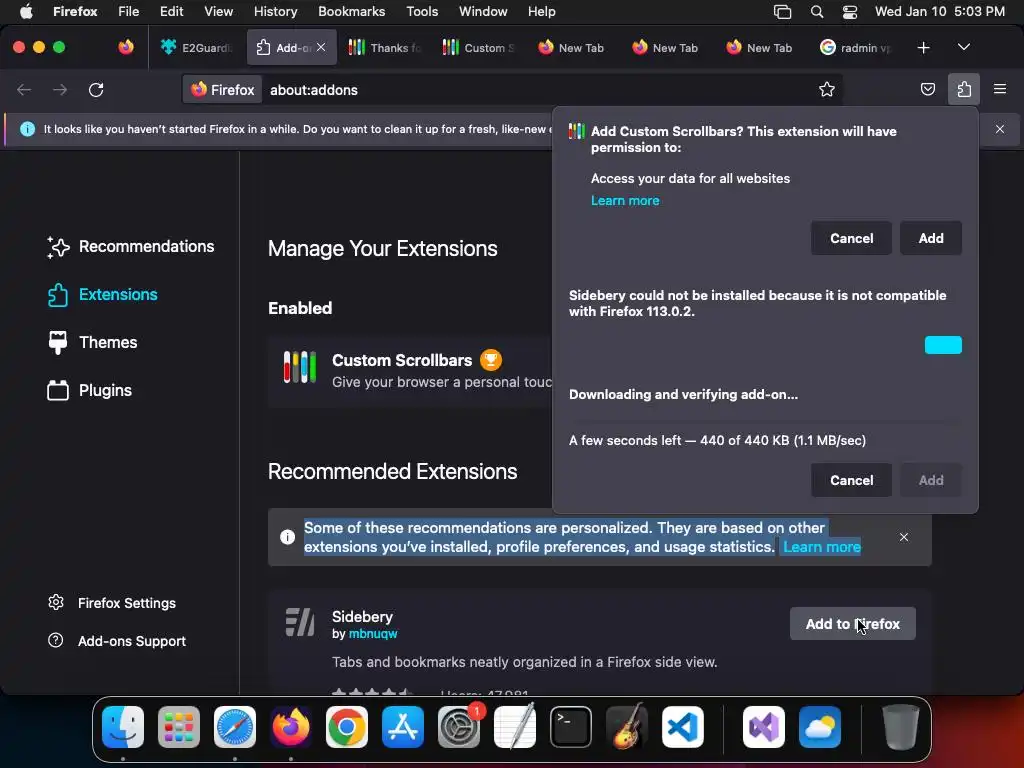The width and height of the screenshot is (1024, 768).
Task: Switch to the Thanks for tab
Action: (x=385, y=48)
